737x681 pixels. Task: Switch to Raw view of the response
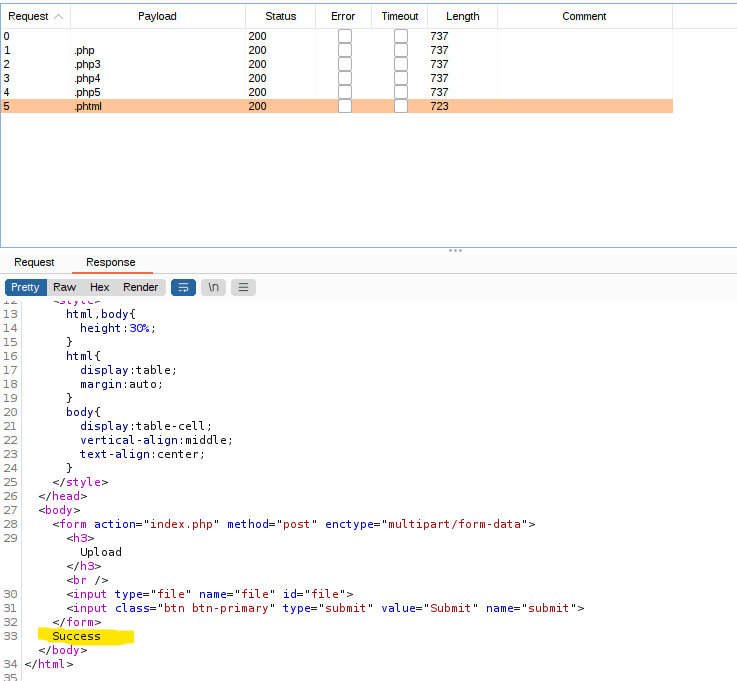(x=65, y=287)
